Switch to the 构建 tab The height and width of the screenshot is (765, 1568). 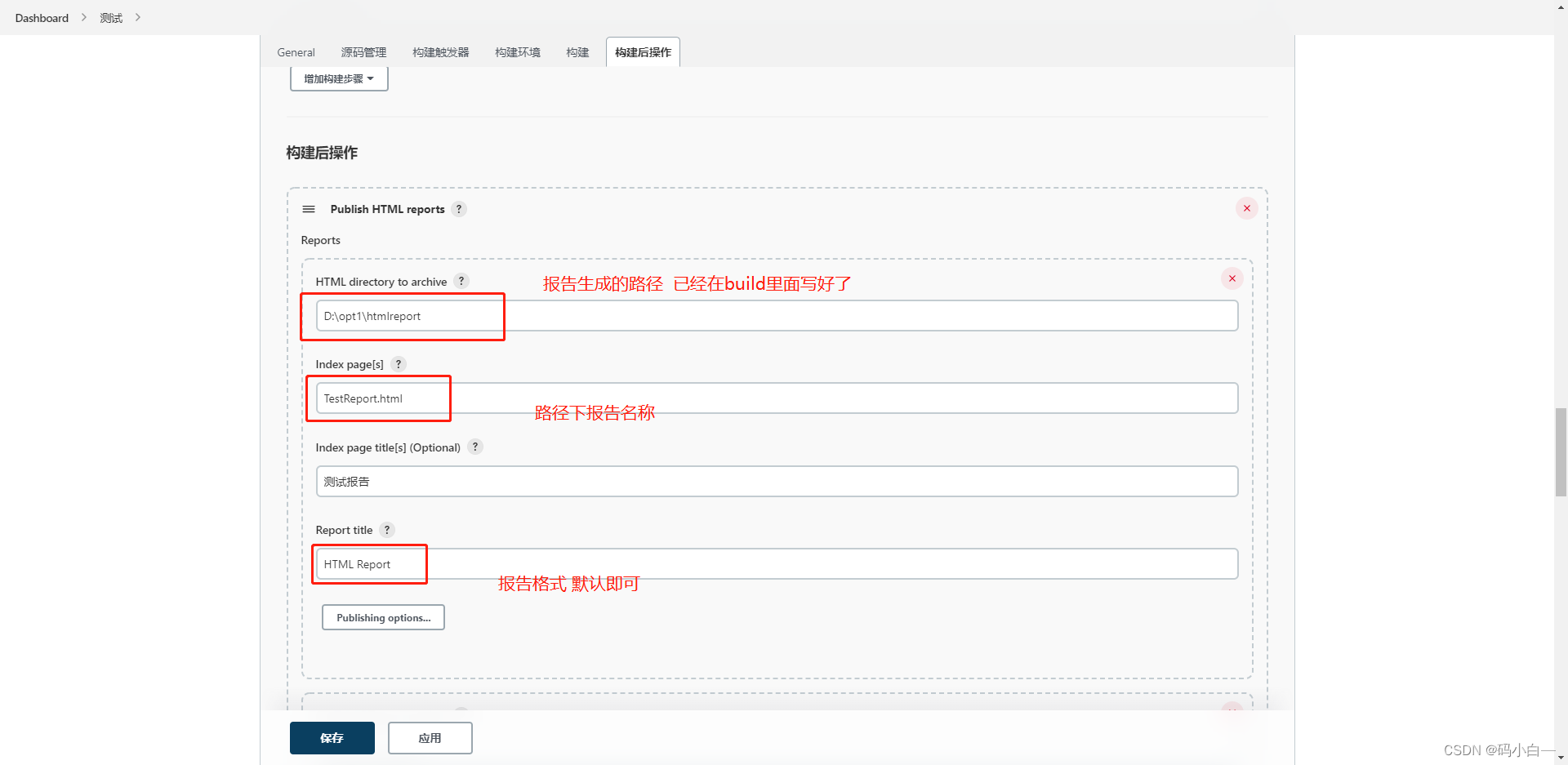(x=577, y=51)
